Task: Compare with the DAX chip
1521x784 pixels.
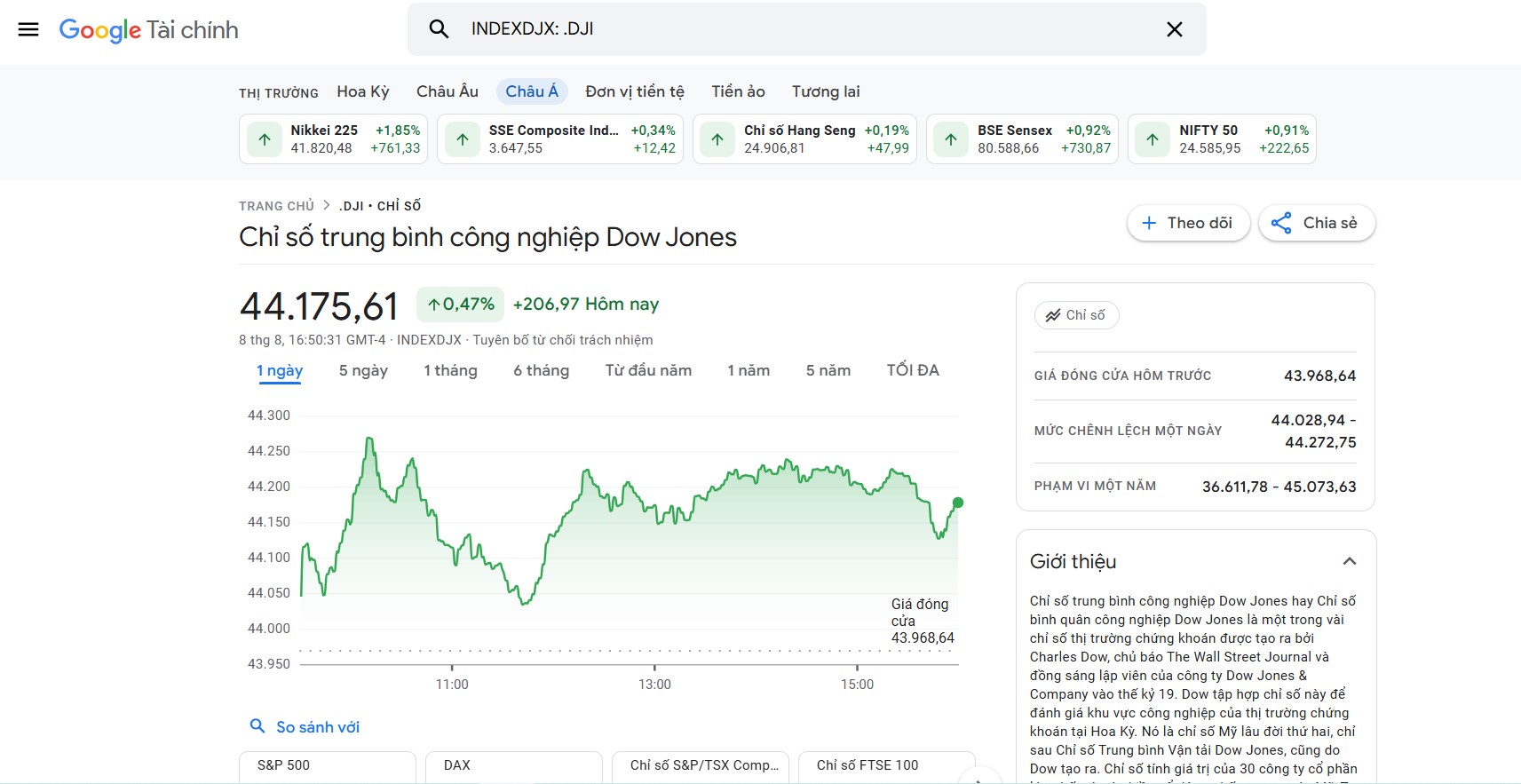Action: point(514,766)
